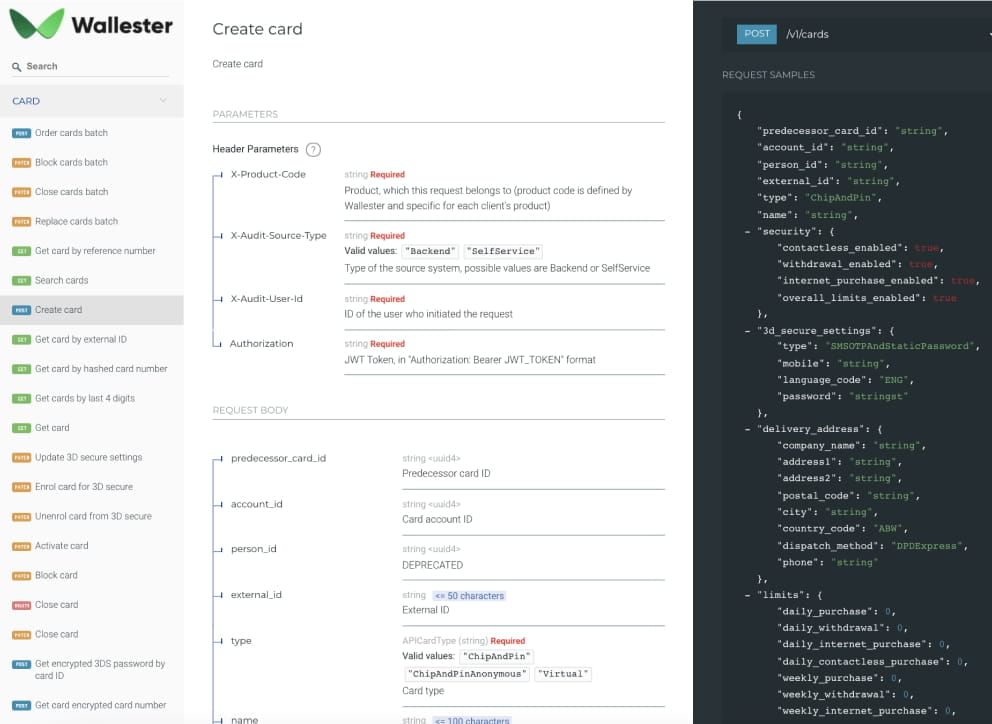The image size is (992, 724).
Task: Click the red DELETE badge beside Close card
Action: (23, 604)
